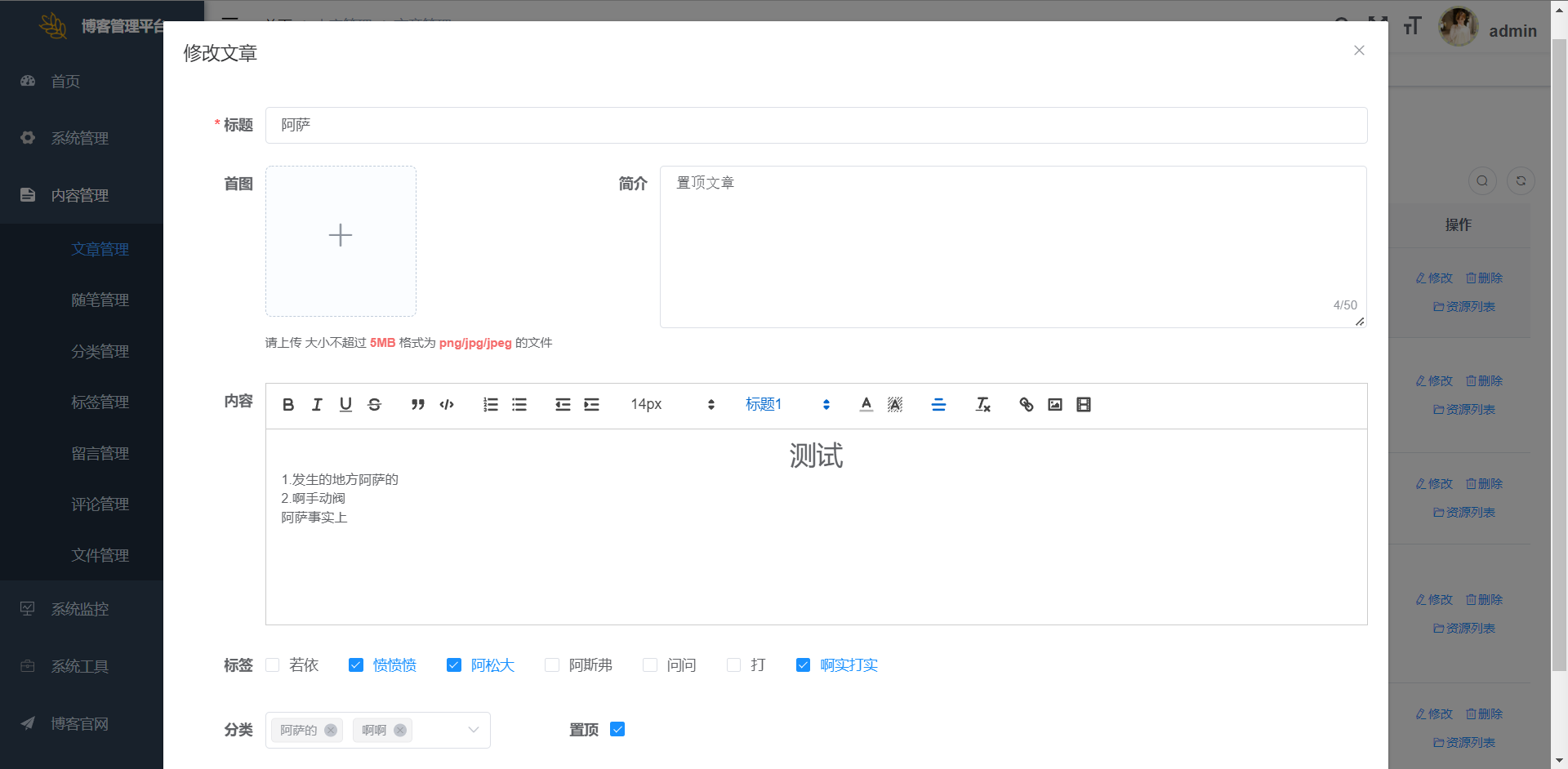1568x769 pixels.
Task: Uncheck the 阿松大 tag
Action: pyautogui.click(x=454, y=665)
